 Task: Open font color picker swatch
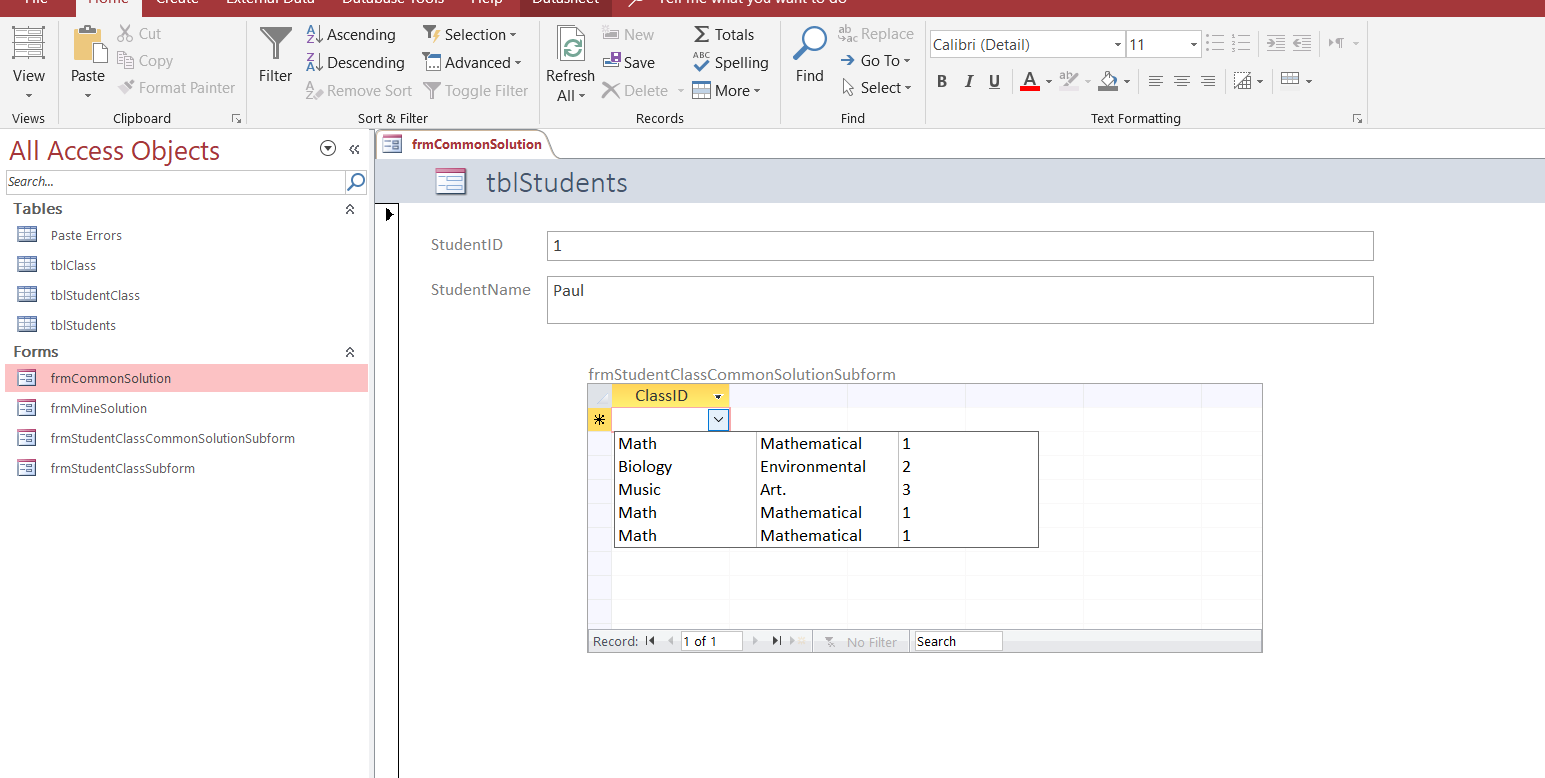[x=1029, y=82]
